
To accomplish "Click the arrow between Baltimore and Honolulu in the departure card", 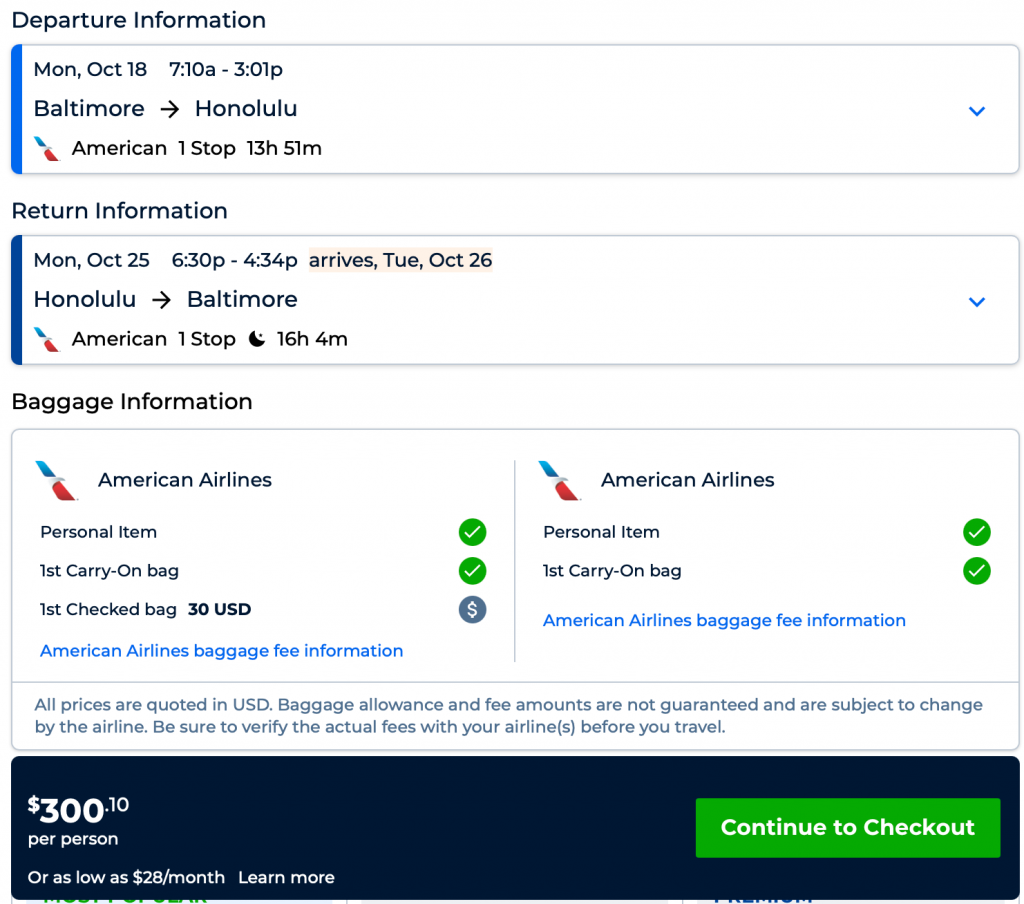I will coord(170,109).
